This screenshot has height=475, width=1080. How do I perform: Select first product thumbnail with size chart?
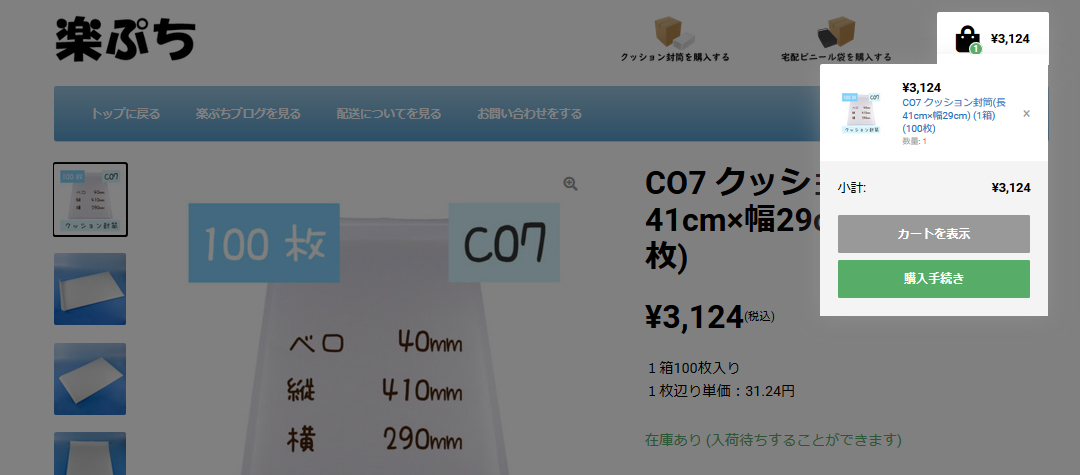(90, 200)
